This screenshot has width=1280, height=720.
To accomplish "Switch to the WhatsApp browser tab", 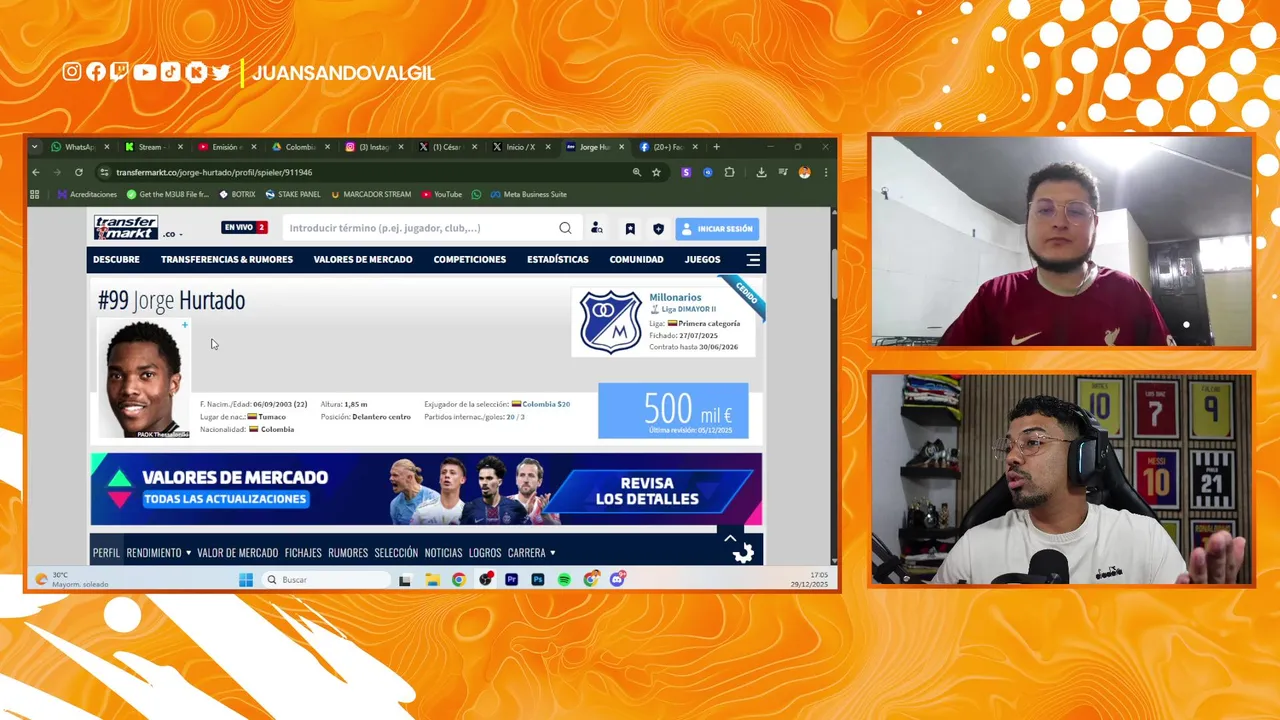I will pyautogui.click(x=80, y=147).
